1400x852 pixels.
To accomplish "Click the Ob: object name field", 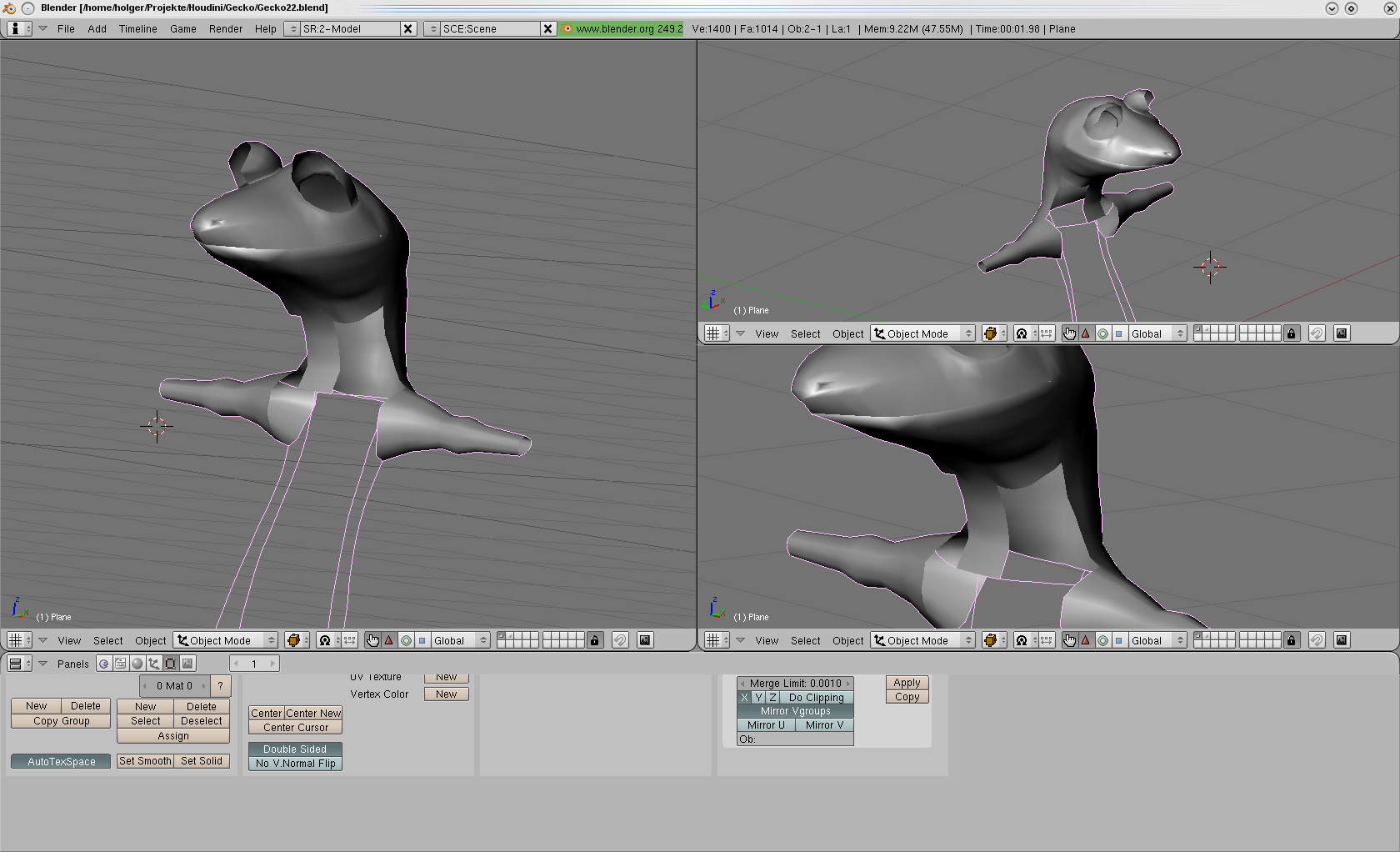I will click(796, 739).
